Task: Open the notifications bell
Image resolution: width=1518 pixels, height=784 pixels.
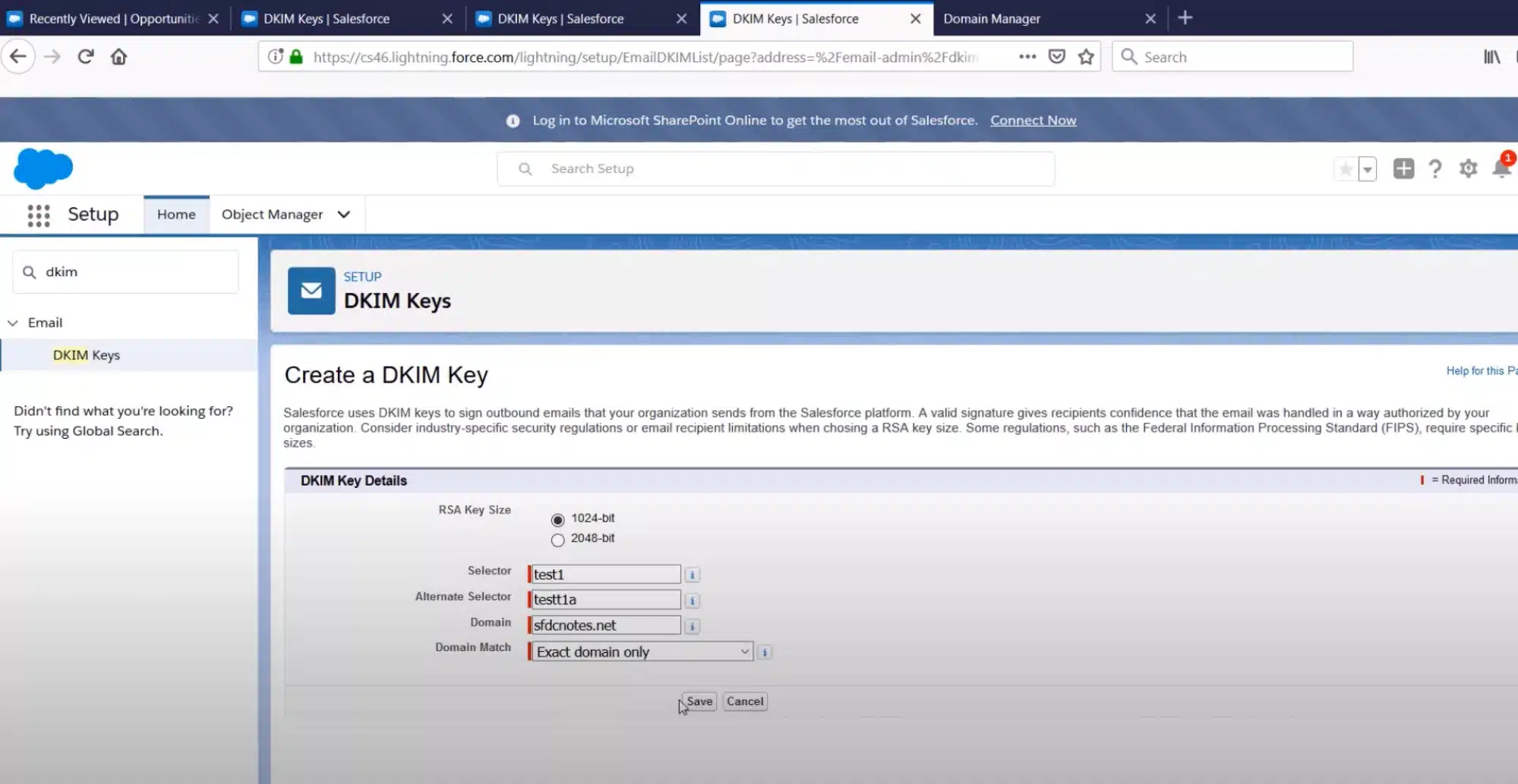Action: (1501, 168)
